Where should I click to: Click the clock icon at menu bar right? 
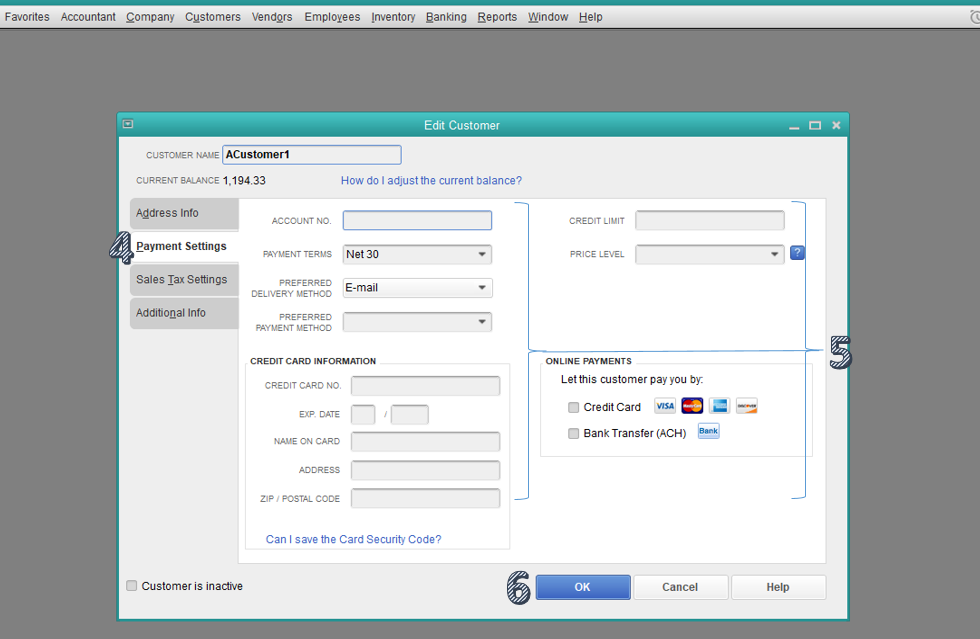(974, 17)
